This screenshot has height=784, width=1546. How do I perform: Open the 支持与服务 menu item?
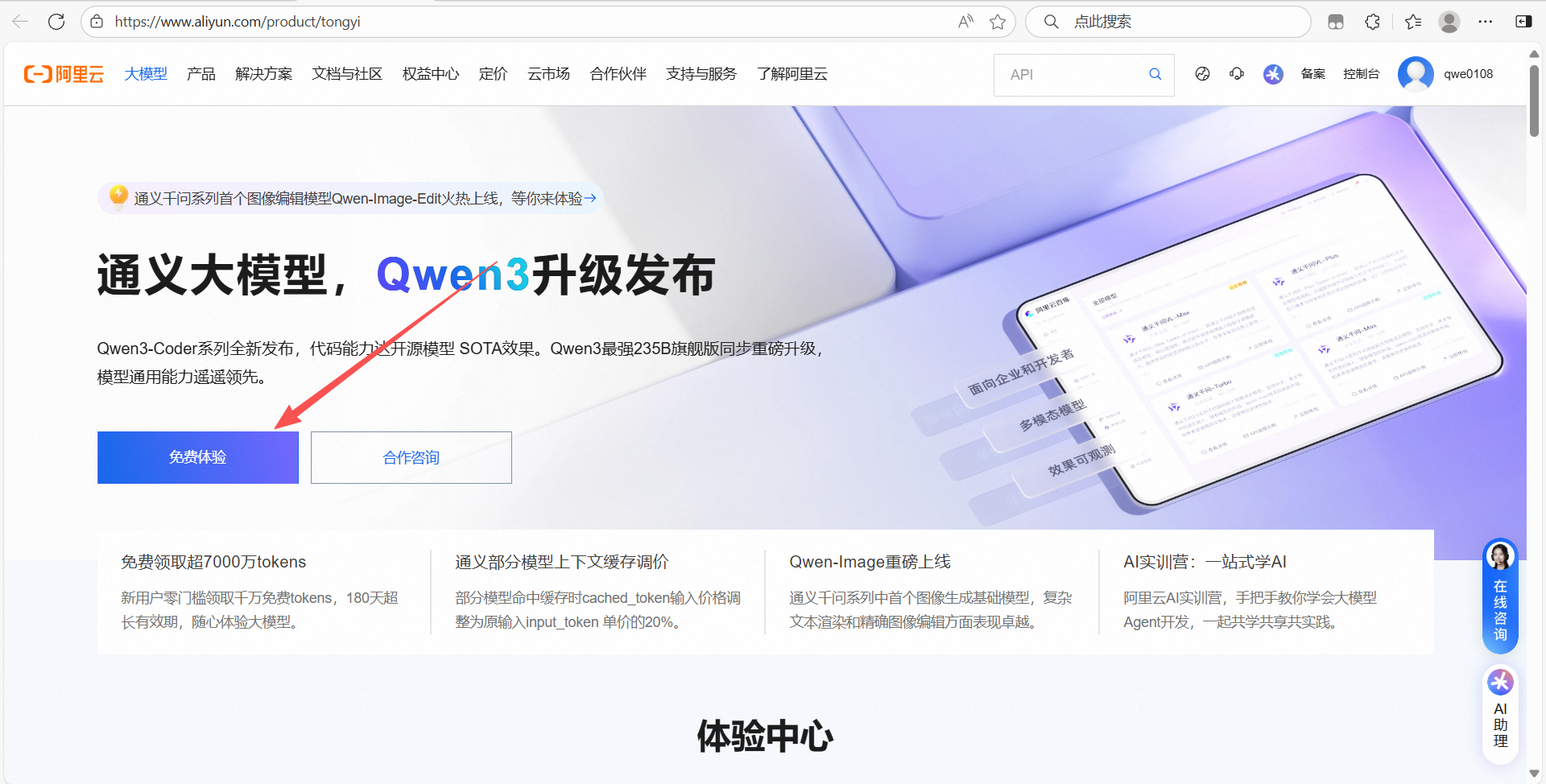click(x=701, y=74)
